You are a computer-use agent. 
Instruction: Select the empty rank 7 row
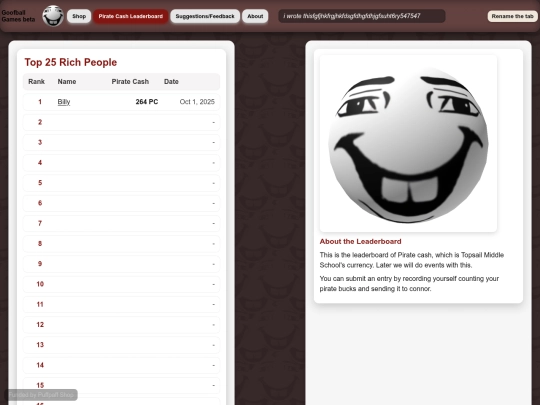pos(121,224)
